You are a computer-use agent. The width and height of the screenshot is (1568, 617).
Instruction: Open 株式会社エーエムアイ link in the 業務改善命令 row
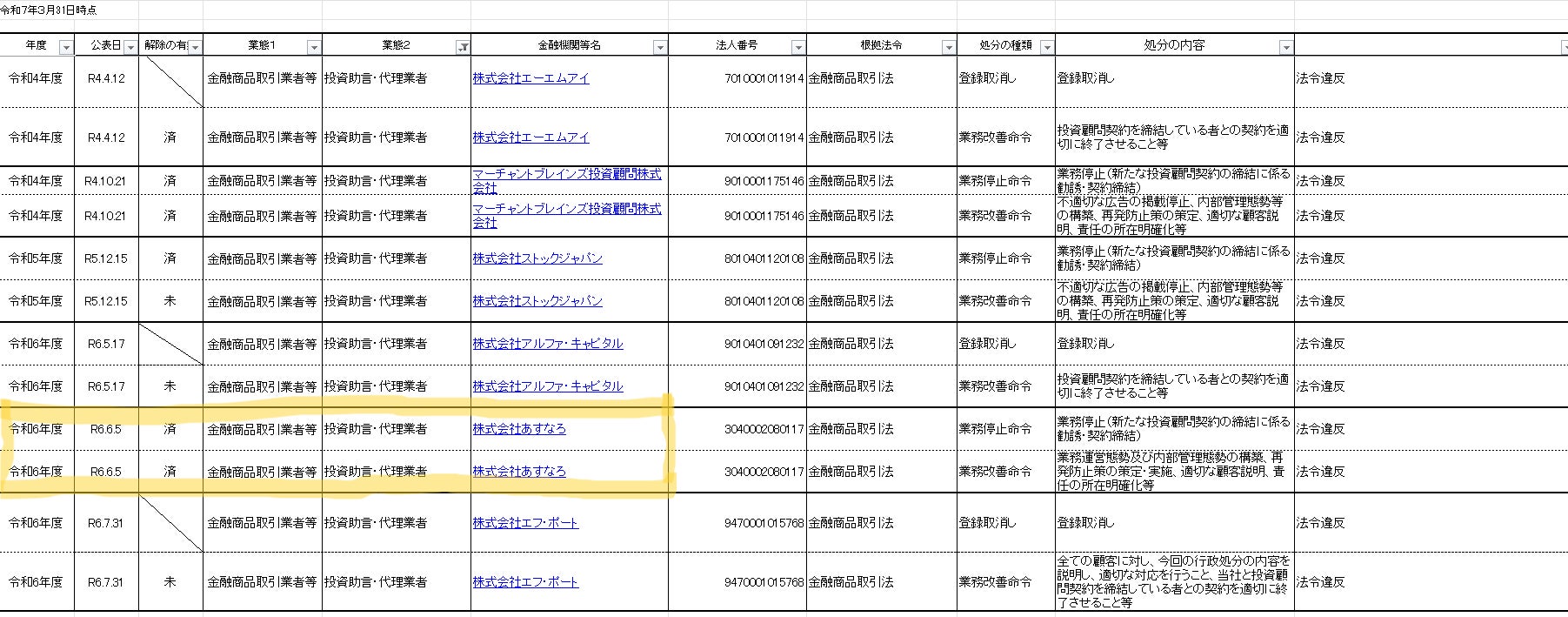click(x=530, y=137)
